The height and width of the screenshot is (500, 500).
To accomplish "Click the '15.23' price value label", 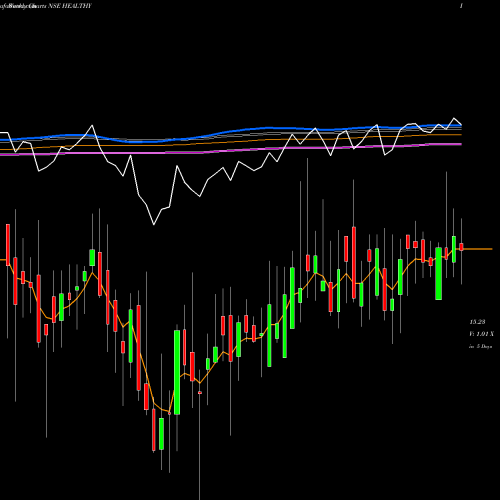I will point(477,322).
